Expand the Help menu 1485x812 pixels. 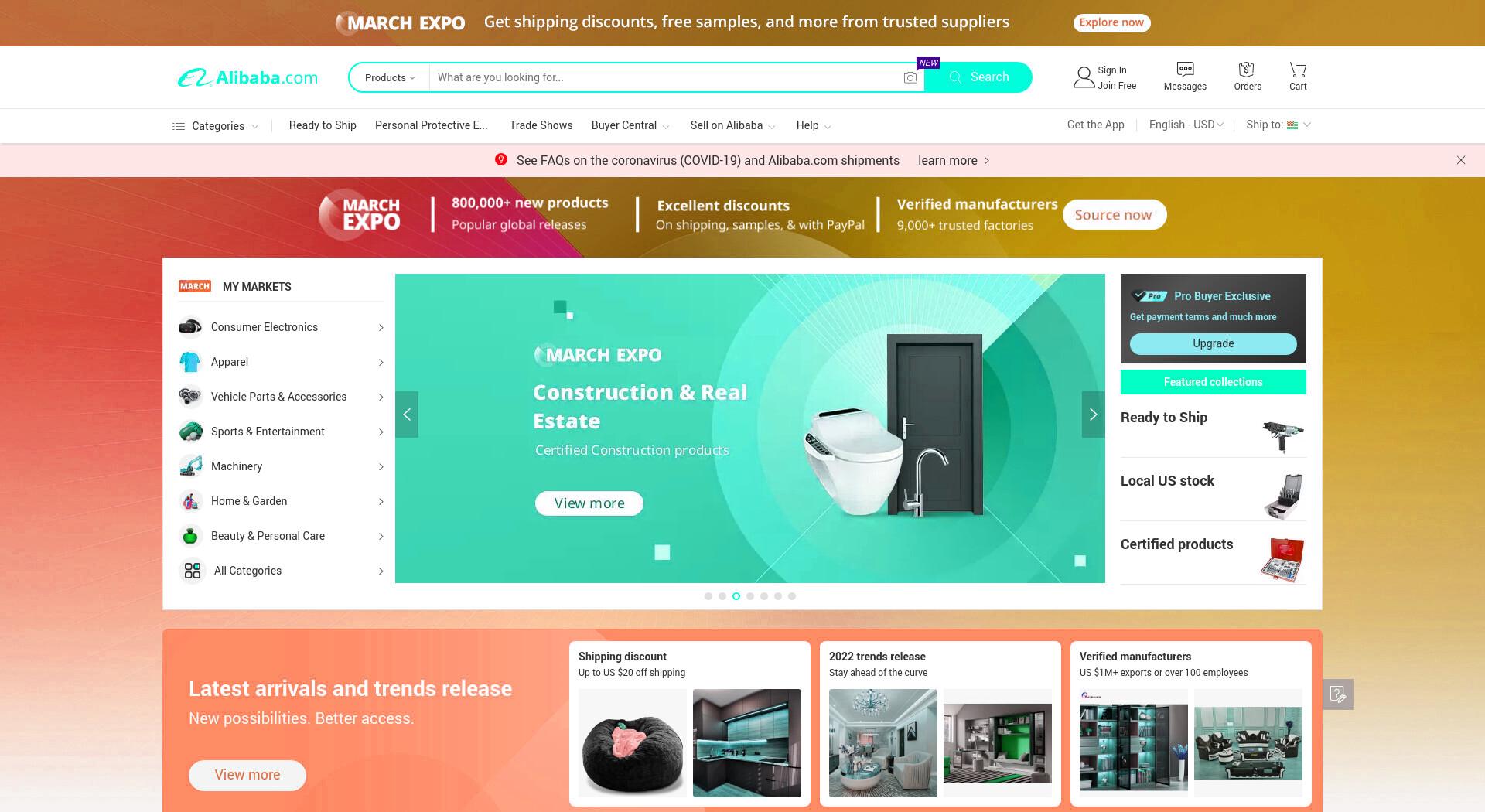(x=828, y=126)
